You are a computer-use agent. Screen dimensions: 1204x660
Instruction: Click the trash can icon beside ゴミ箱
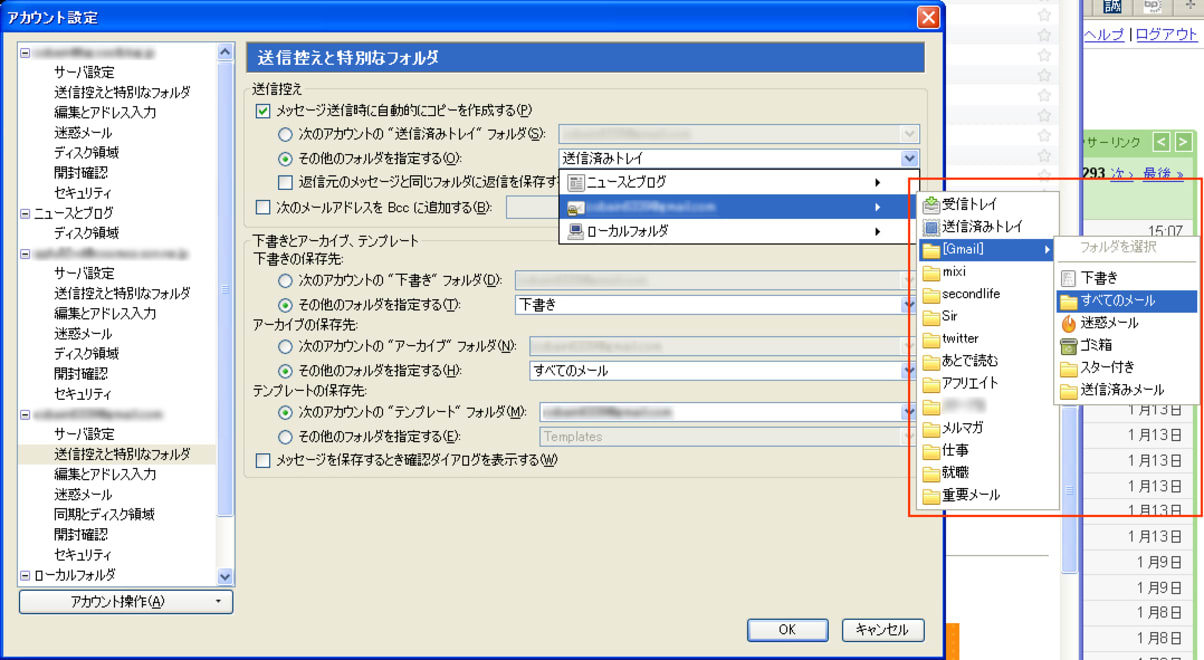[x=1068, y=345]
